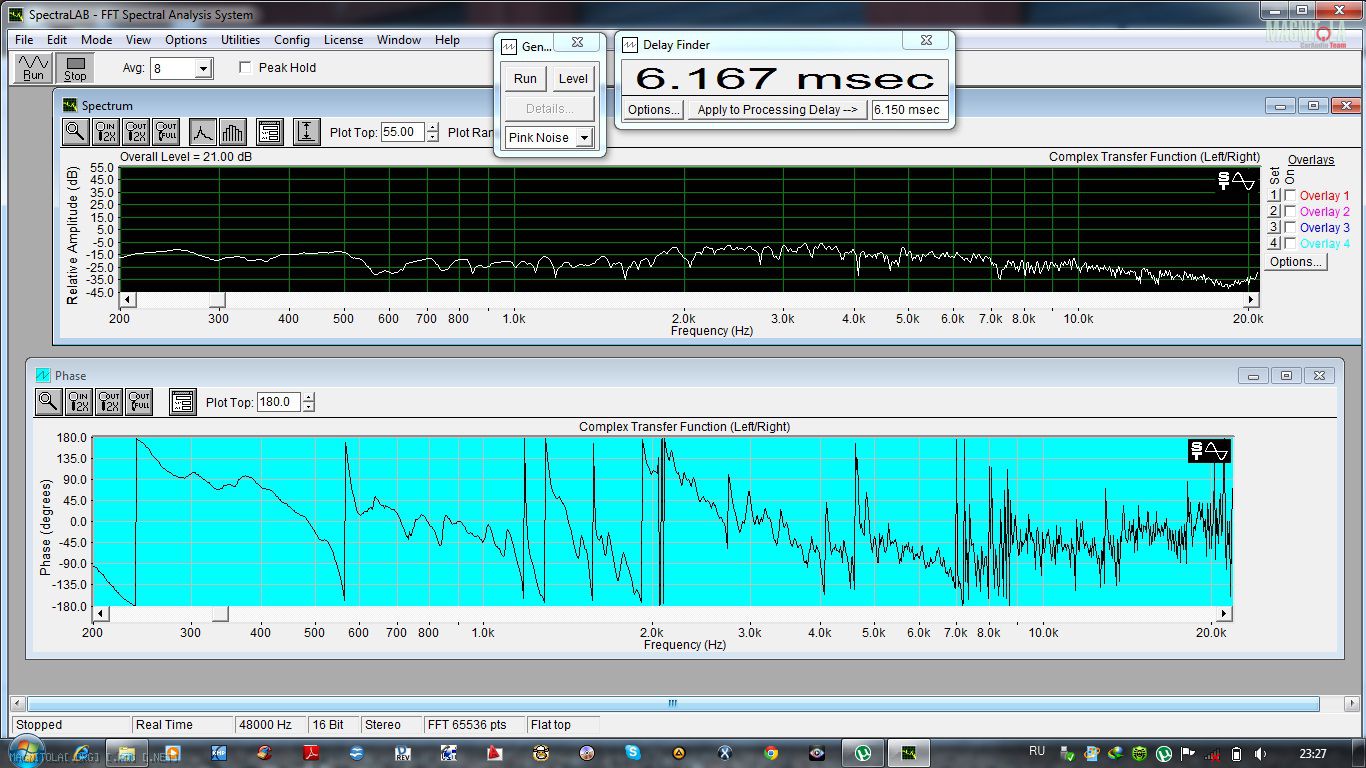Open the License menu
The image size is (1366, 768).
click(x=343, y=40)
